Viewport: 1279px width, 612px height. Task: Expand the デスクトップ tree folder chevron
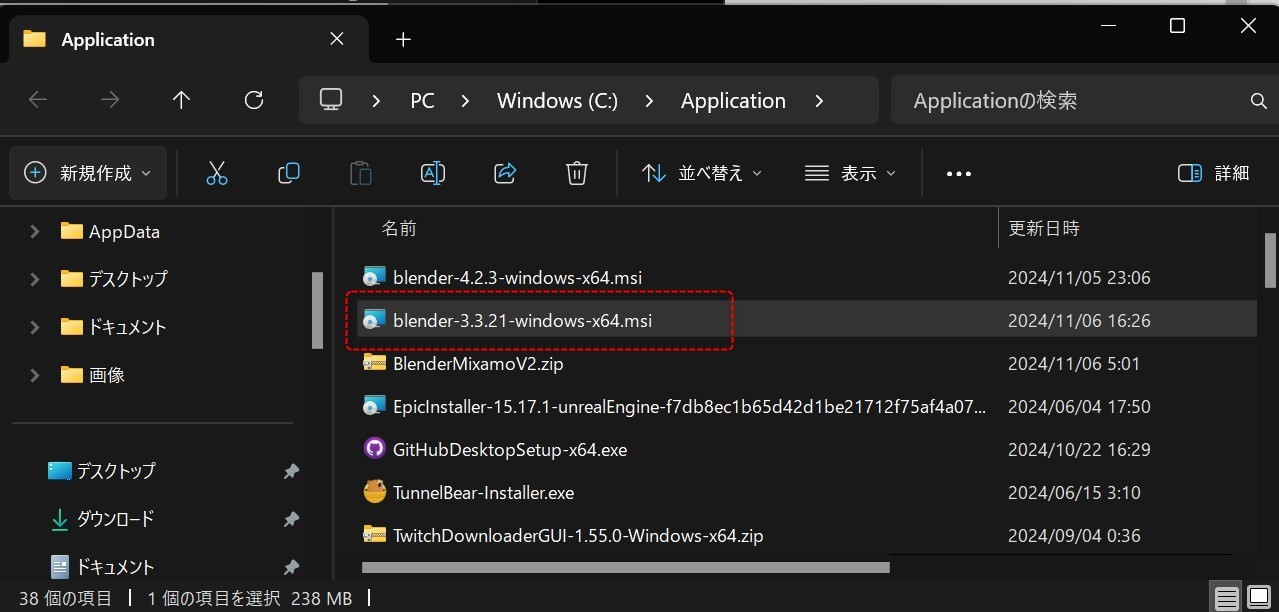(35, 279)
